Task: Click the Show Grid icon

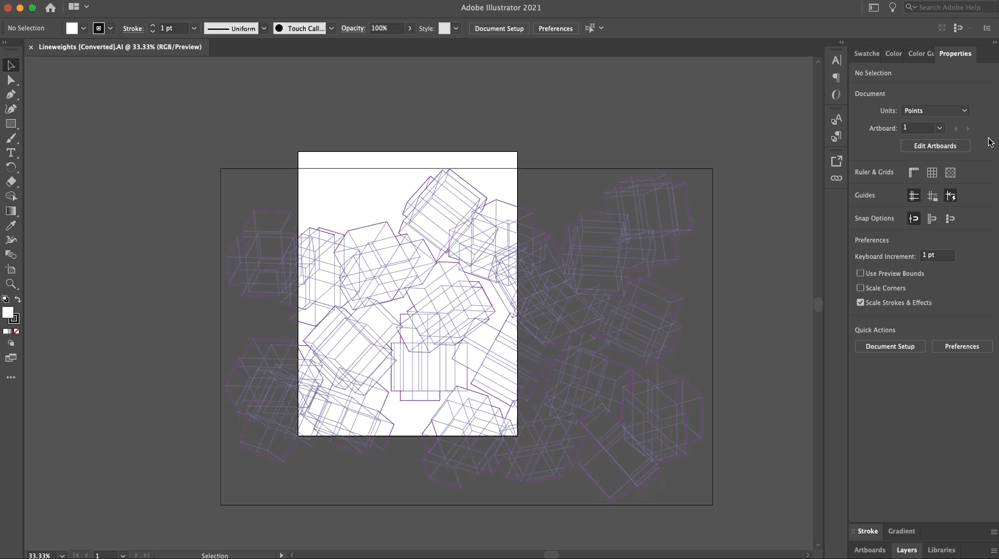Action: coord(932,173)
